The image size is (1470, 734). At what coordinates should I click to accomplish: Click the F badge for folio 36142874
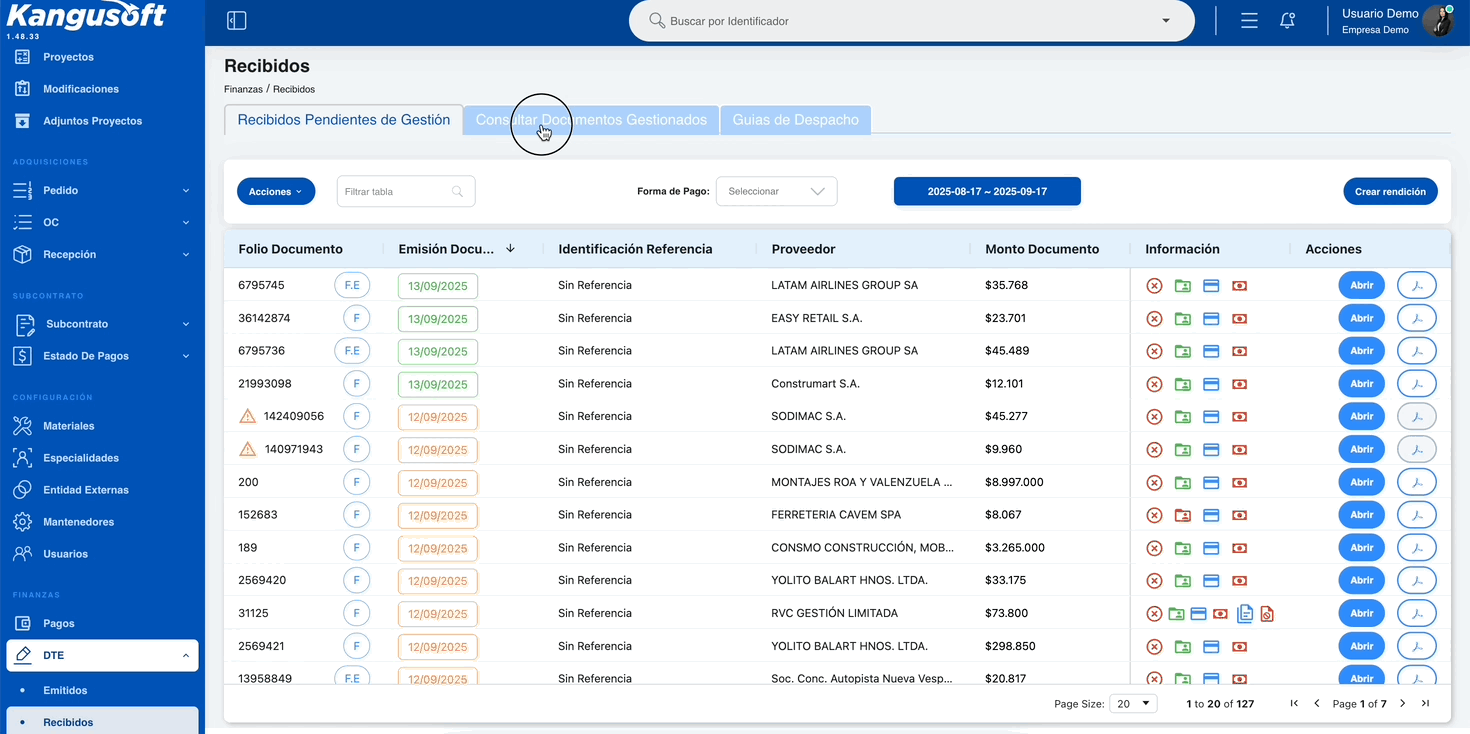[x=356, y=318]
